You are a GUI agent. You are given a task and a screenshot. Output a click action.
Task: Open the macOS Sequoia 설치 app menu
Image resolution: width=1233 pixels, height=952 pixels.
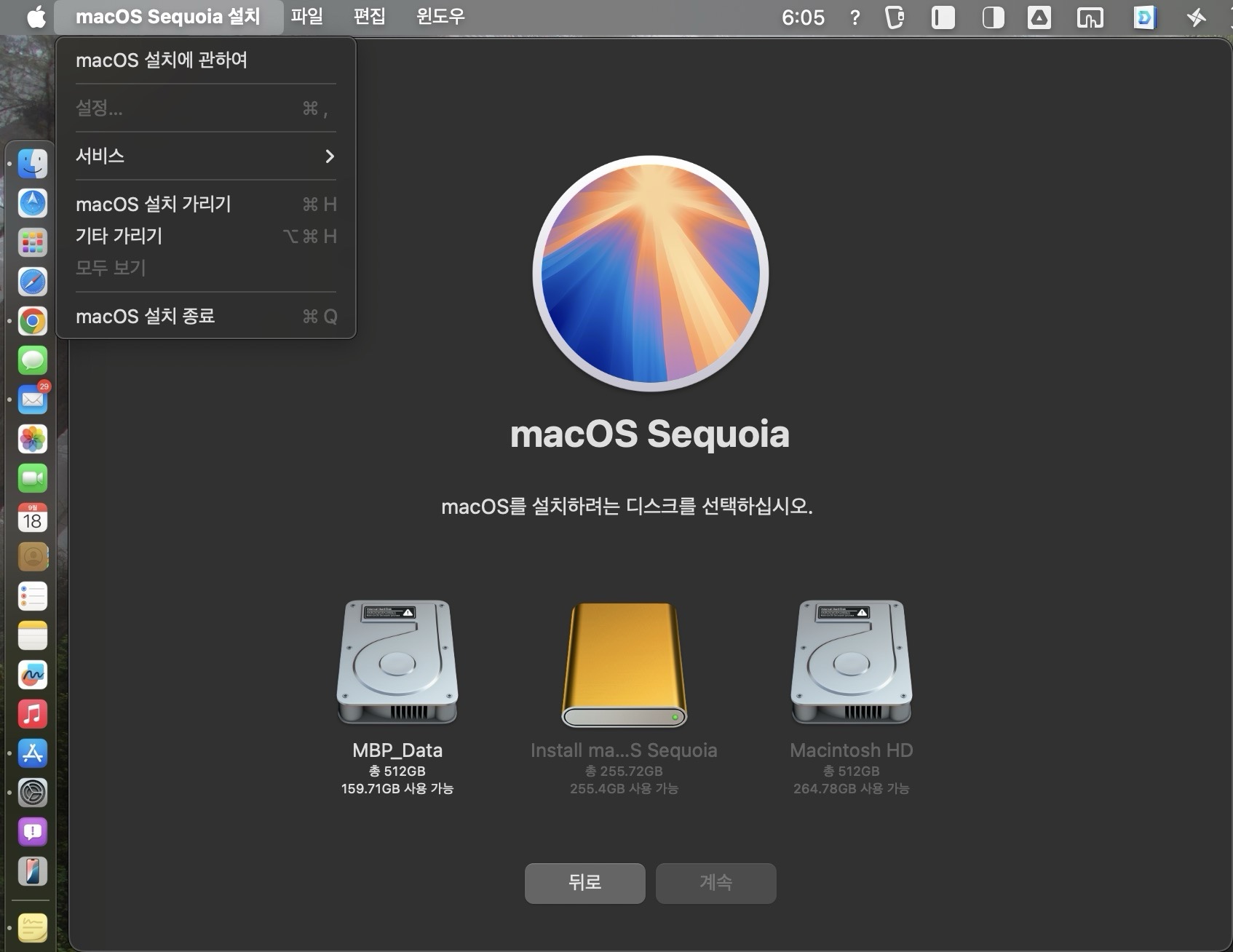point(168,17)
